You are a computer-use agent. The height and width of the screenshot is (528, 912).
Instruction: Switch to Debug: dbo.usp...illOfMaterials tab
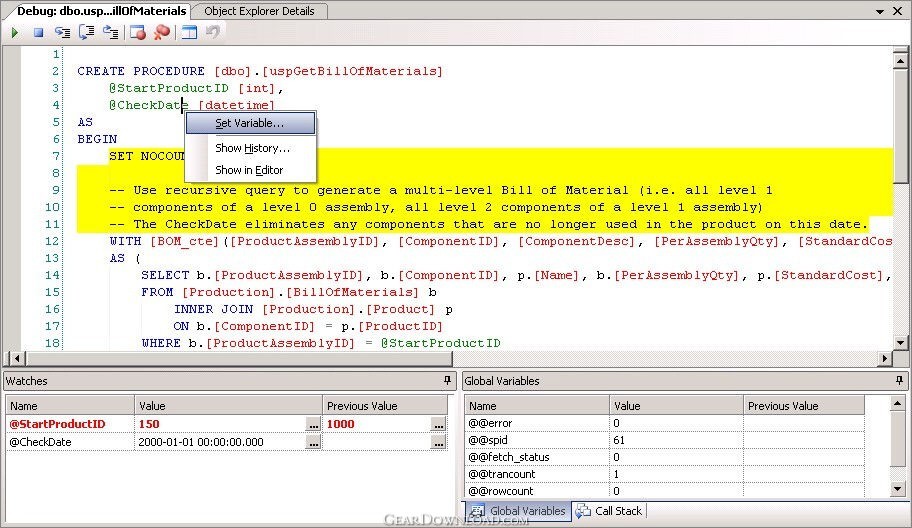pyautogui.click(x=101, y=11)
